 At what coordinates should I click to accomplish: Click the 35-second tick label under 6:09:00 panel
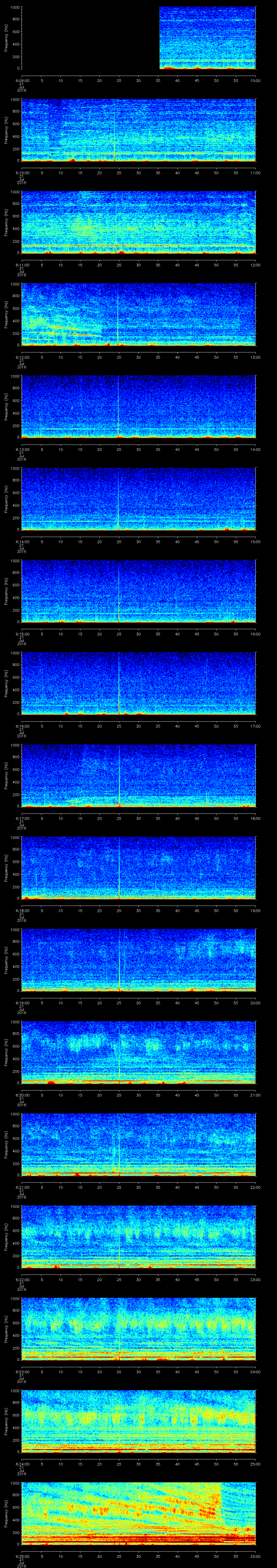point(158,80)
